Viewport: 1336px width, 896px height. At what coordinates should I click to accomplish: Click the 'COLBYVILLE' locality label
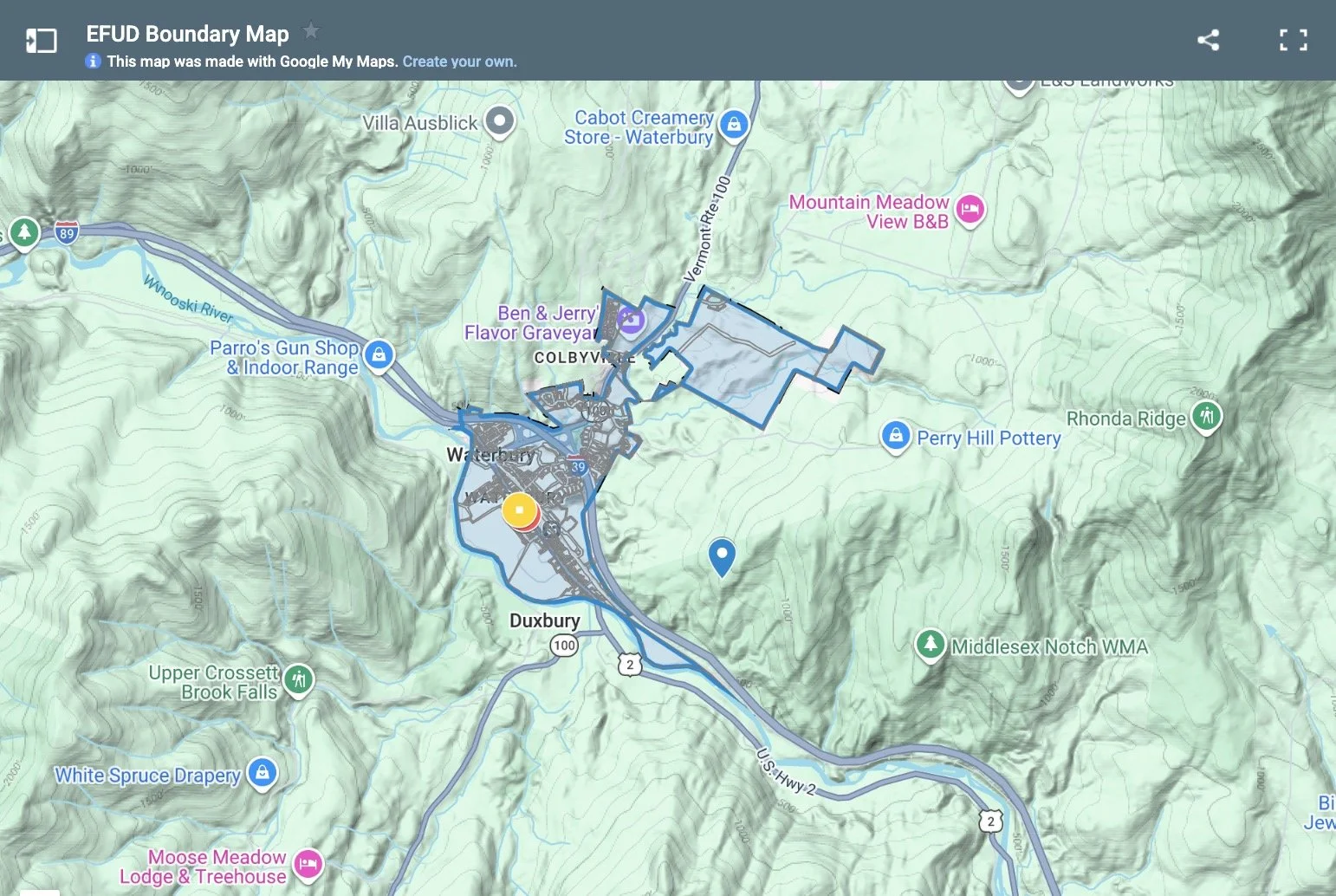click(x=585, y=357)
